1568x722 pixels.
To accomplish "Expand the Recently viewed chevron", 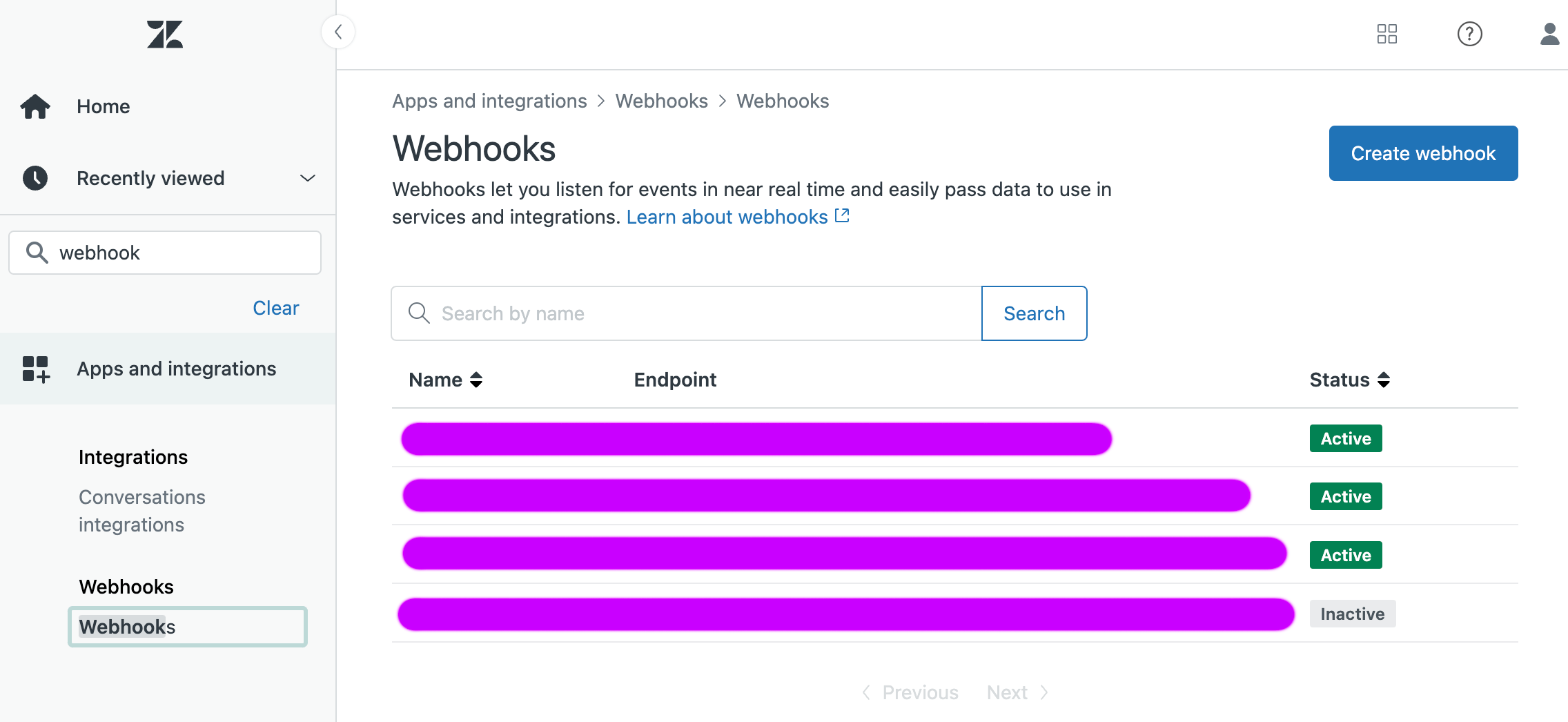I will 308,178.
